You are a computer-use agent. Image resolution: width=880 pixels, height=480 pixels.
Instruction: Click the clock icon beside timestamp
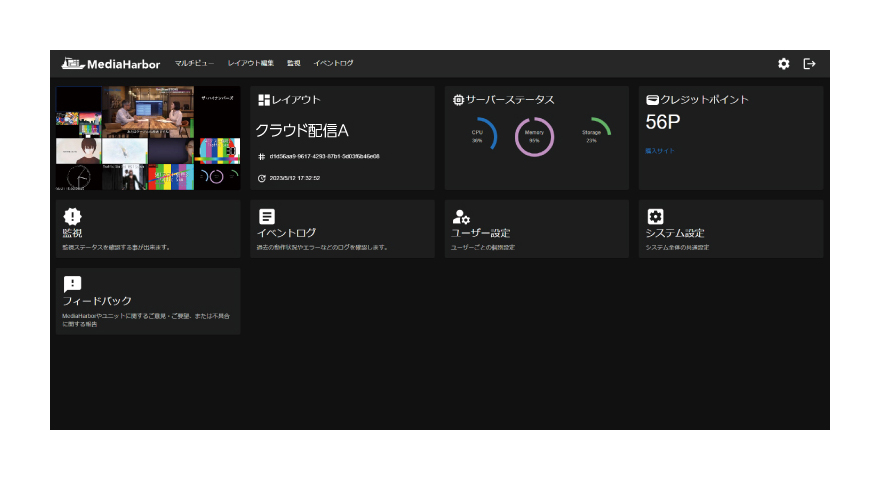[x=262, y=178]
